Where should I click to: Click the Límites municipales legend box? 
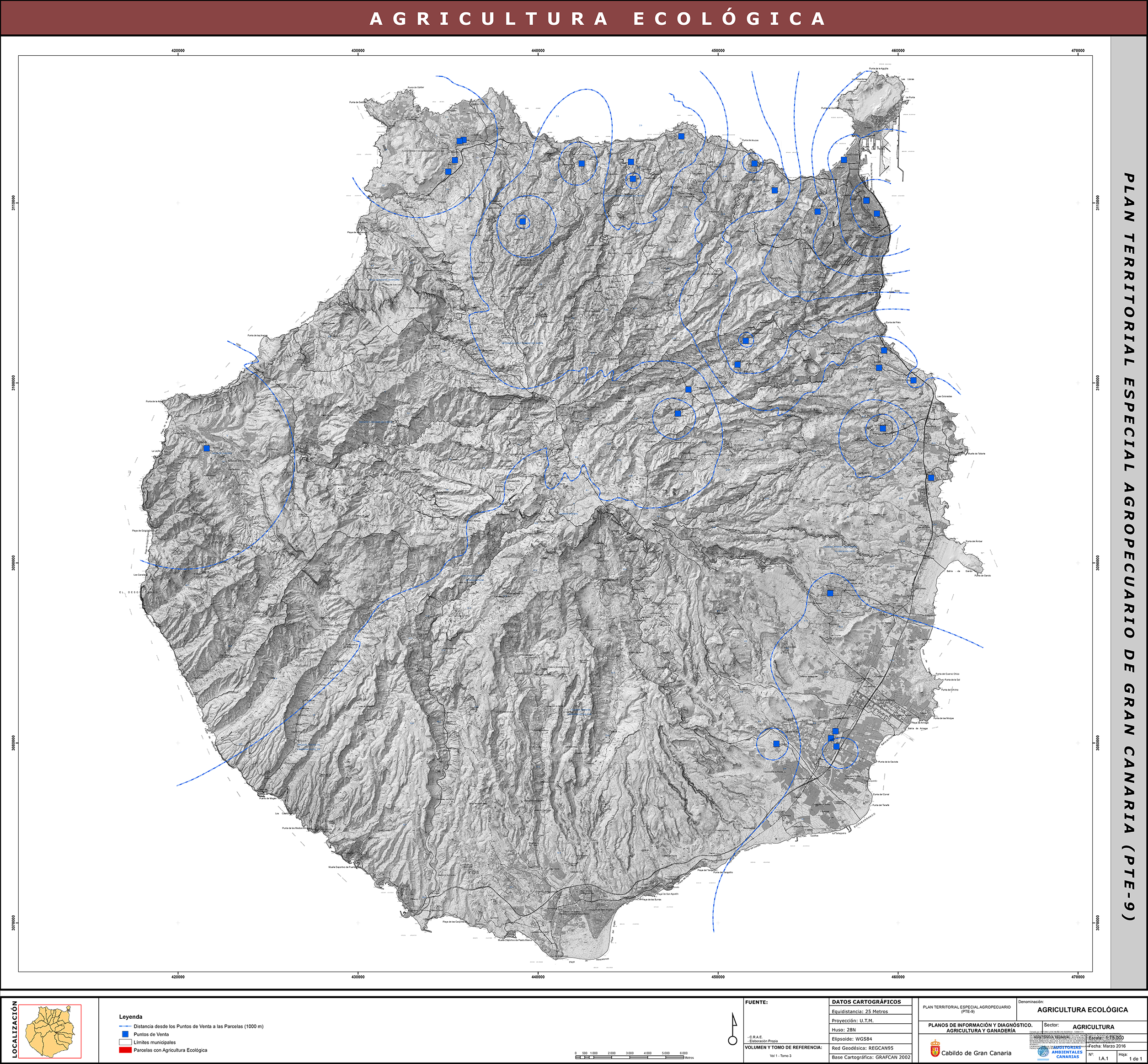125,1042
